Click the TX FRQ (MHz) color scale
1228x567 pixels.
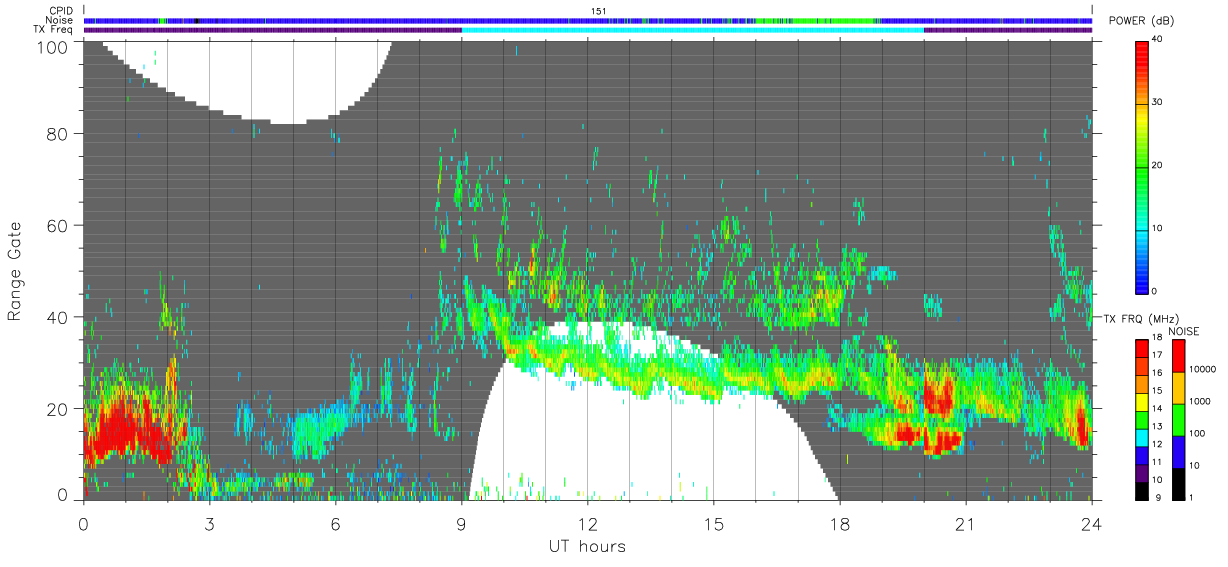pyautogui.click(x=1143, y=420)
